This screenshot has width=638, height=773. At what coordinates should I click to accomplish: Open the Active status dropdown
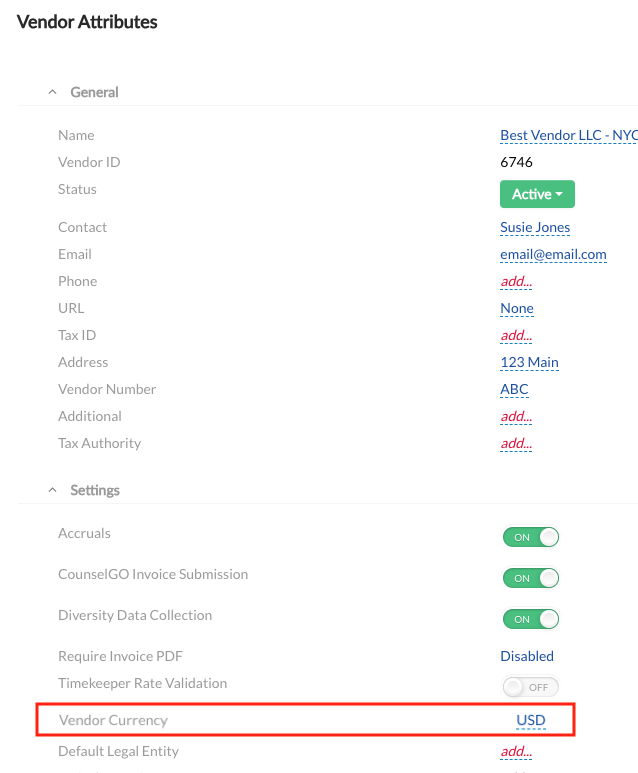point(537,194)
